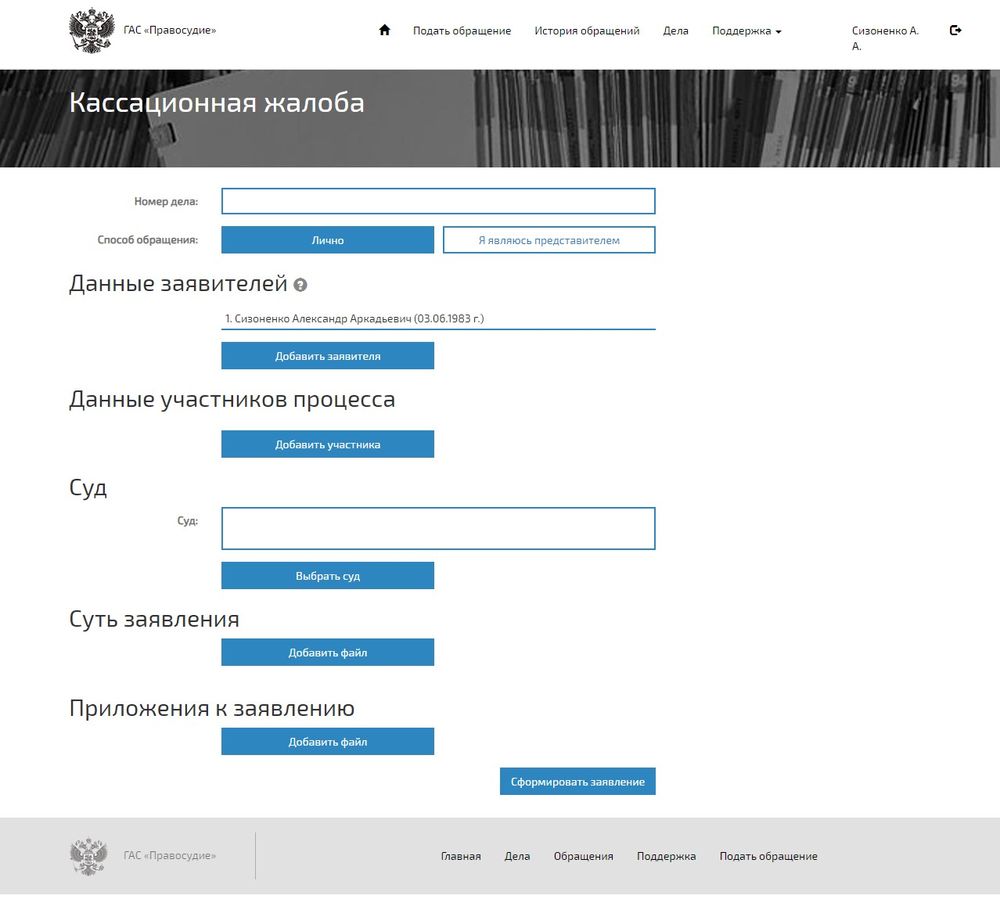Open the Дела top menu item
Screen dimensions: 1000x899
[676, 31]
